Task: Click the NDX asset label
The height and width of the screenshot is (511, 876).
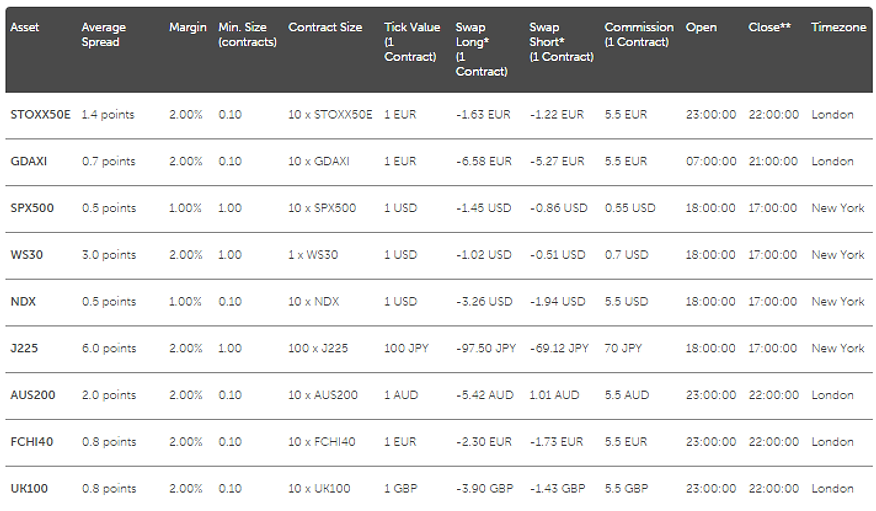Action: click(23, 302)
